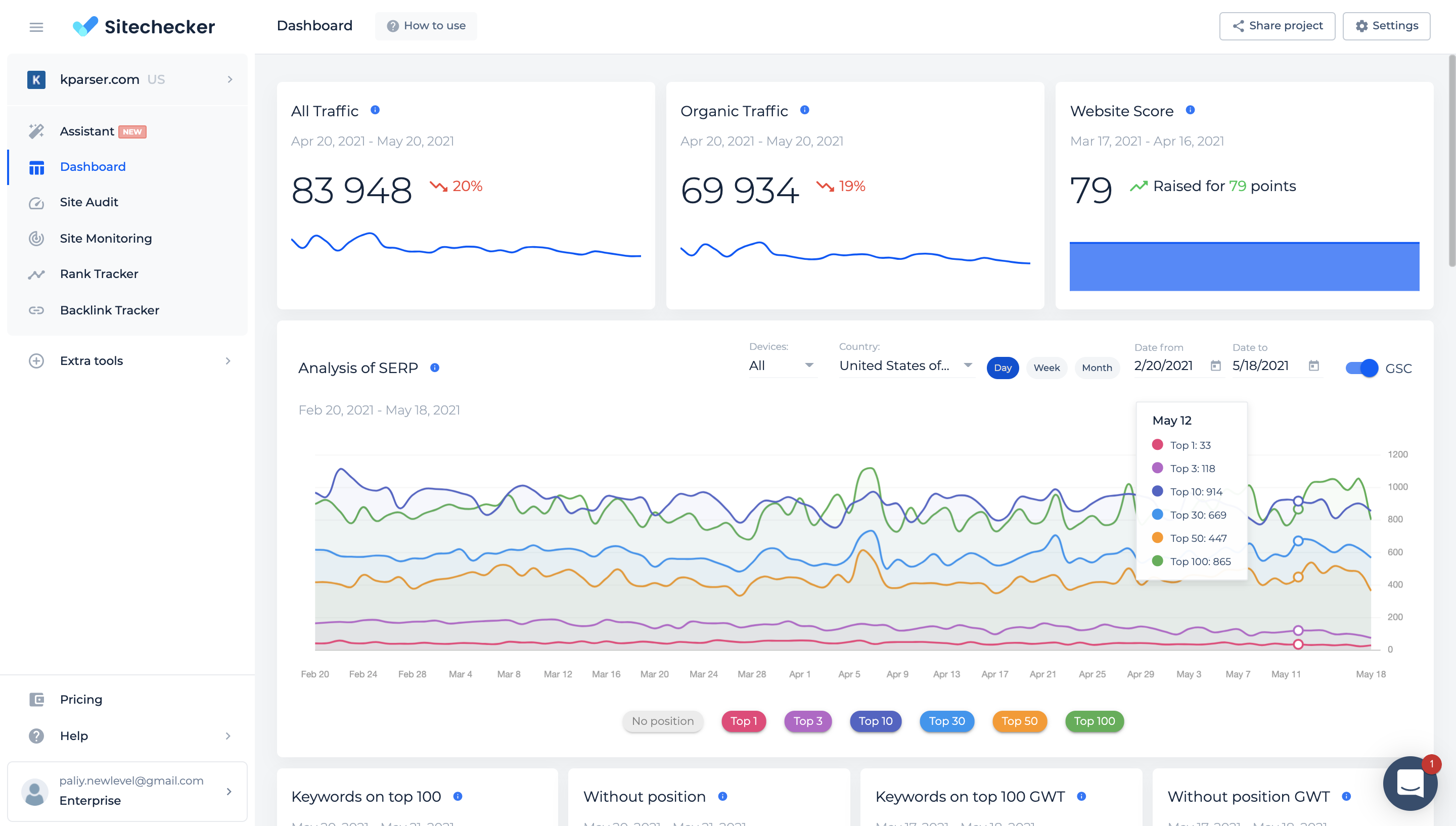Click the user avatar icon
The image size is (1456, 826).
34,792
